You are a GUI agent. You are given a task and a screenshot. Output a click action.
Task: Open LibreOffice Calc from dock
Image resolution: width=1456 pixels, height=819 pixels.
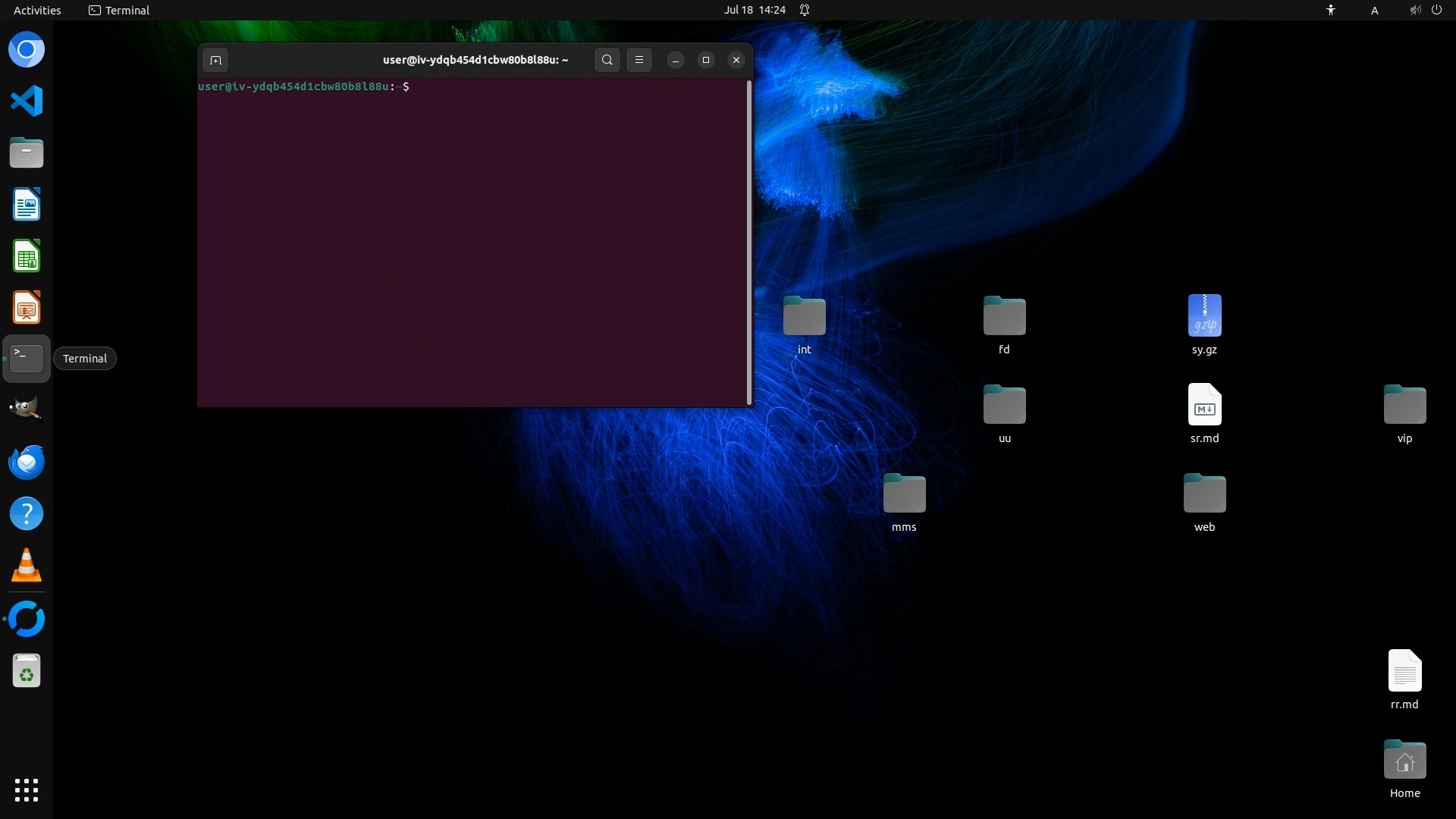pos(27,256)
